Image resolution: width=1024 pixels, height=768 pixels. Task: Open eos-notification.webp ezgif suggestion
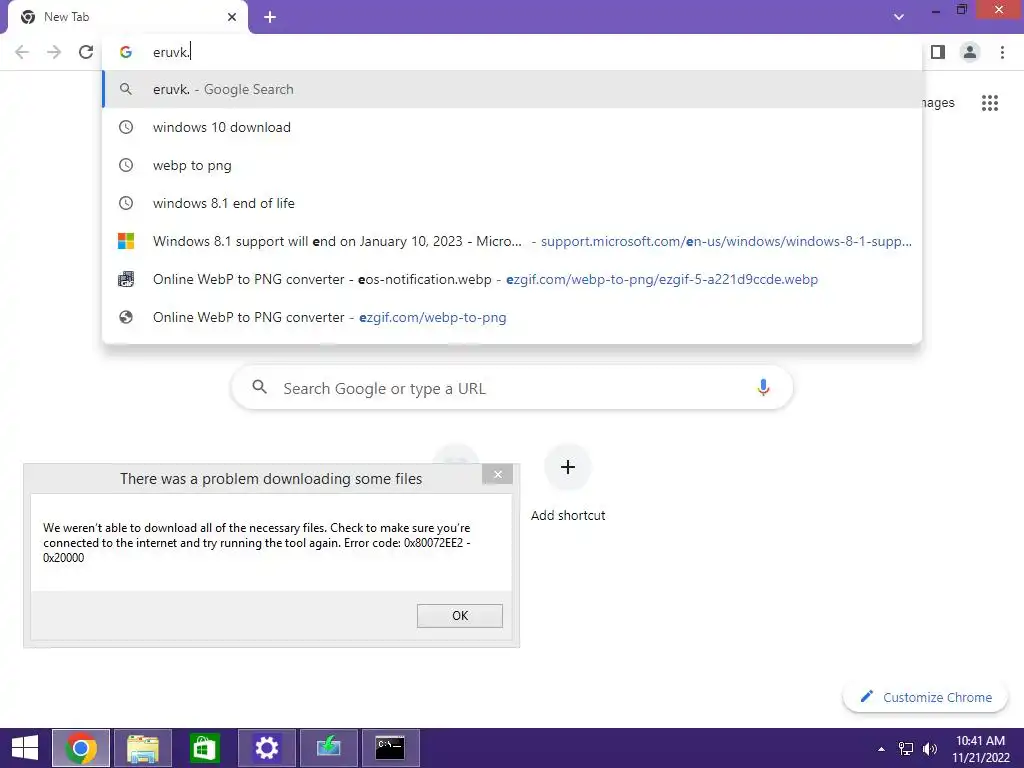click(x=512, y=279)
